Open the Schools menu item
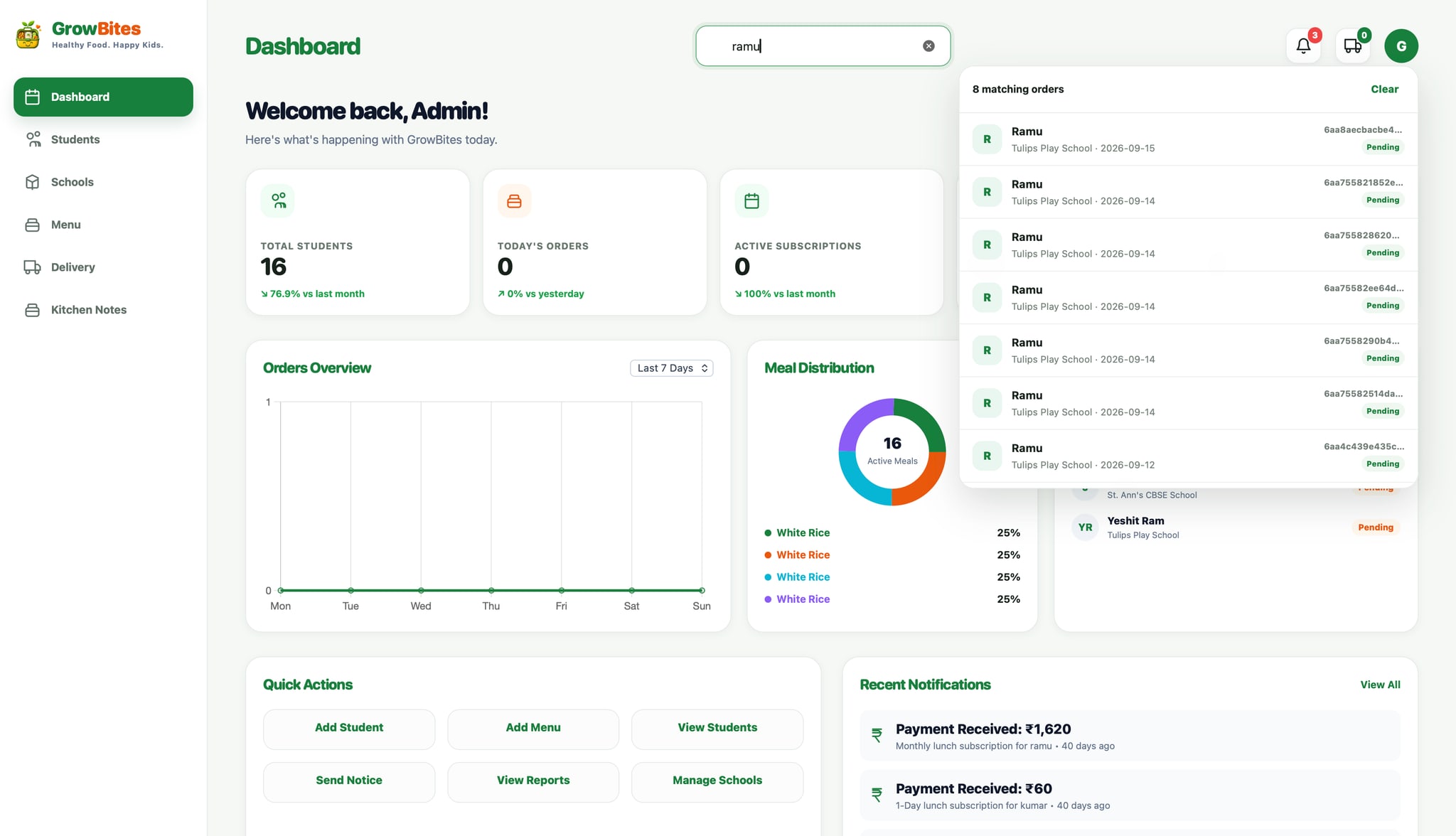Screen dimensions: 1456x836 [103, 182]
